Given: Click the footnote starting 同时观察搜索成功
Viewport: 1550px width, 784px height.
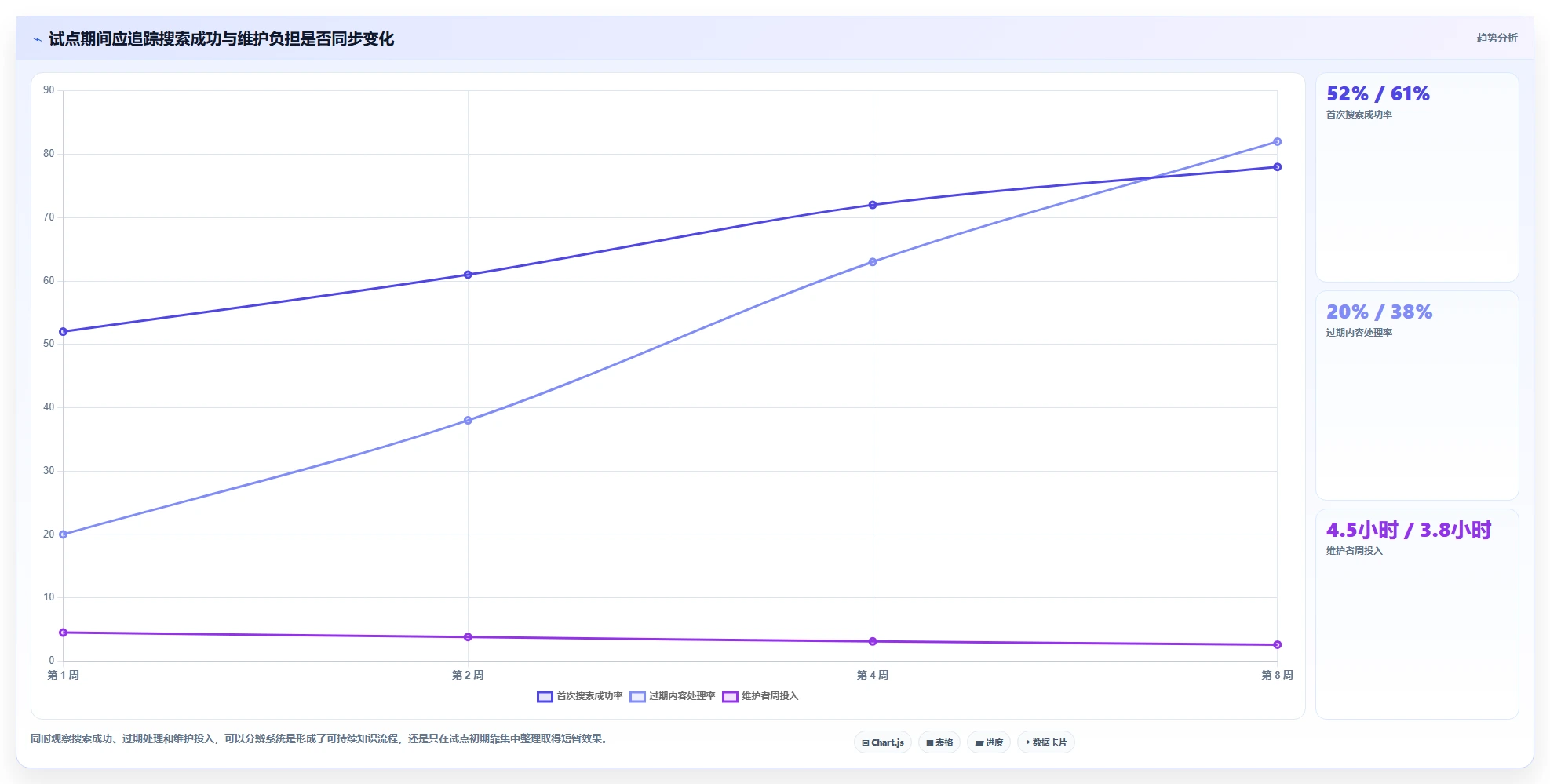Looking at the screenshot, I should 320,739.
